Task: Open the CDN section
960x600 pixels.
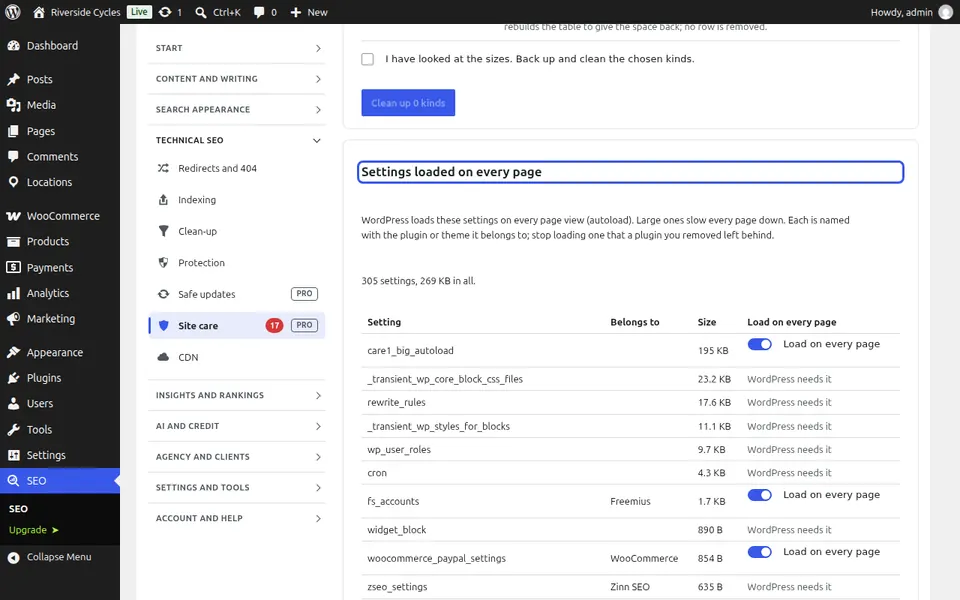Action: click(237, 357)
